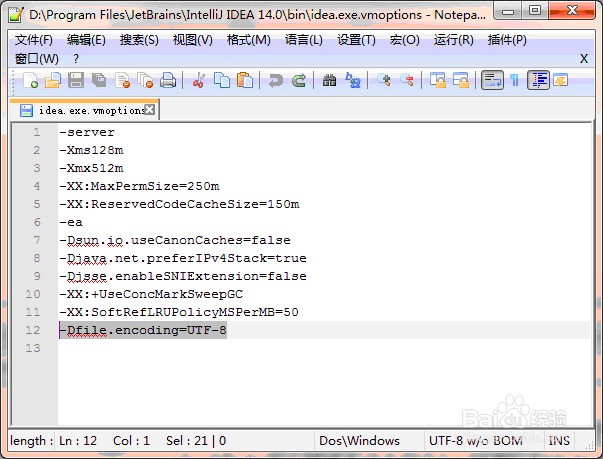The width and height of the screenshot is (603, 459).
Task: Toggle Show all characters pilcrow icon
Action: (515, 81)
